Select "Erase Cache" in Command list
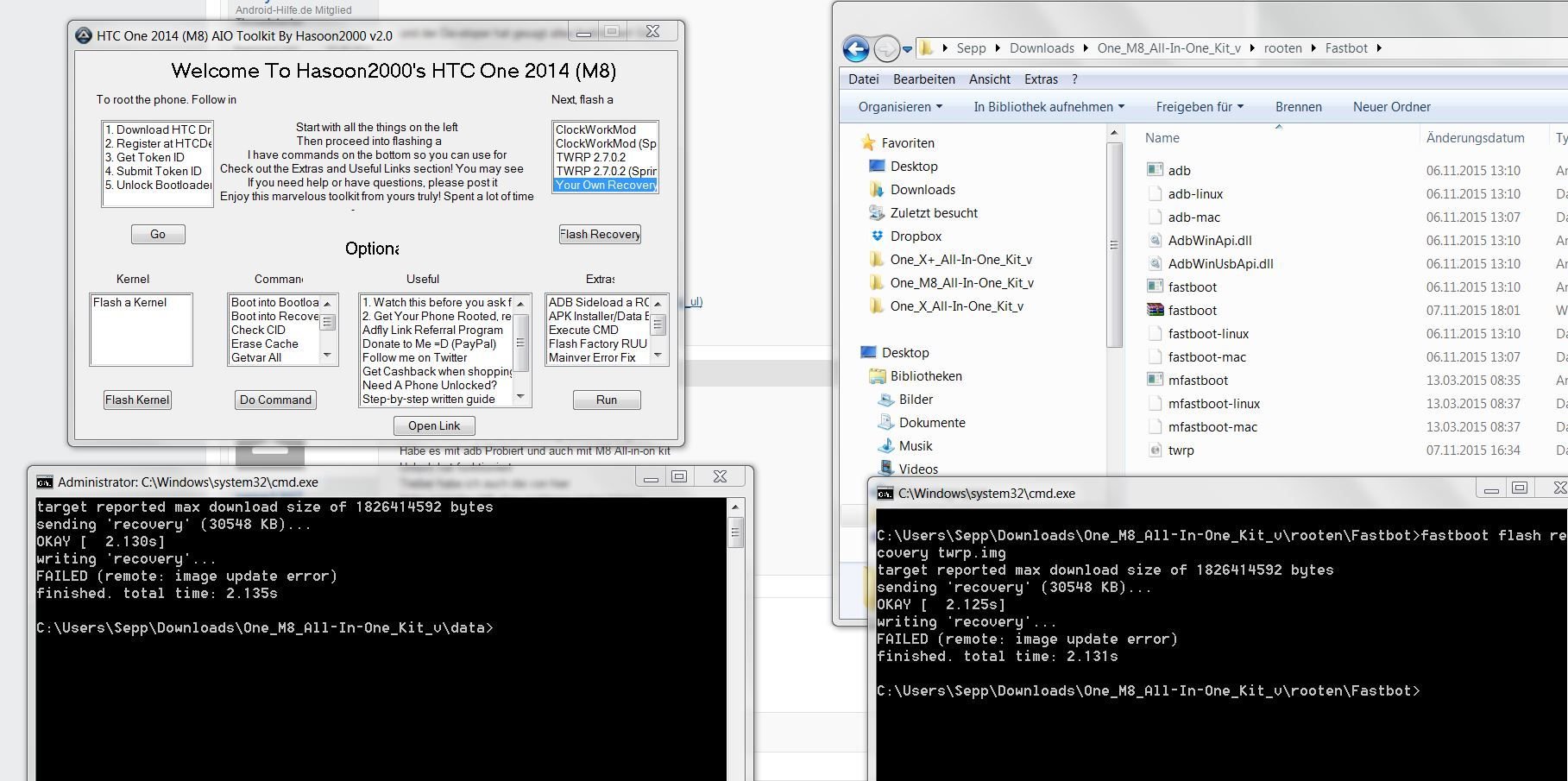Image resolution: width=1568 pixels, height=781 pixels. pyautogui.click(x=264, y=343)
